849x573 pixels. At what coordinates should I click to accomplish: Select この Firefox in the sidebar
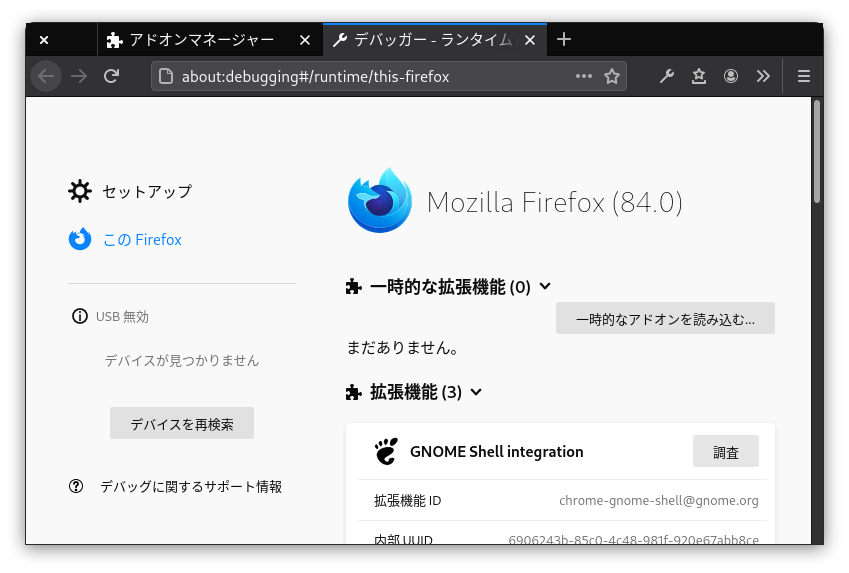pyautogui.click(x=142, y=239)
